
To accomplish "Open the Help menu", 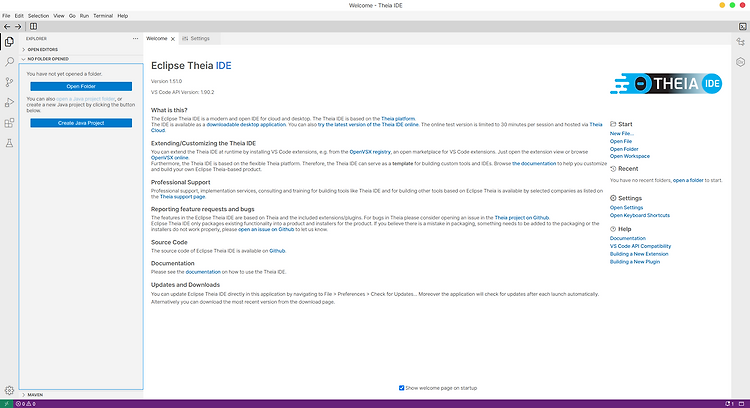I will 122,16.
